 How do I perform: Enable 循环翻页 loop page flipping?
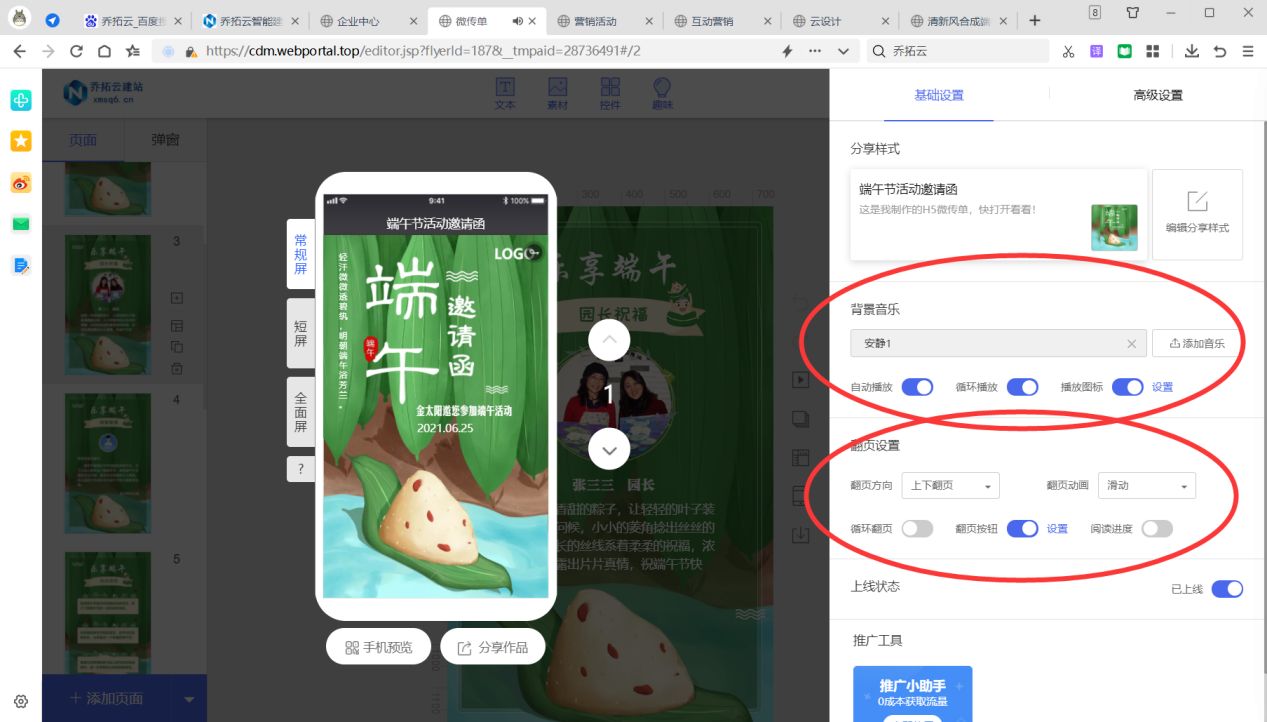click(917, 528)
